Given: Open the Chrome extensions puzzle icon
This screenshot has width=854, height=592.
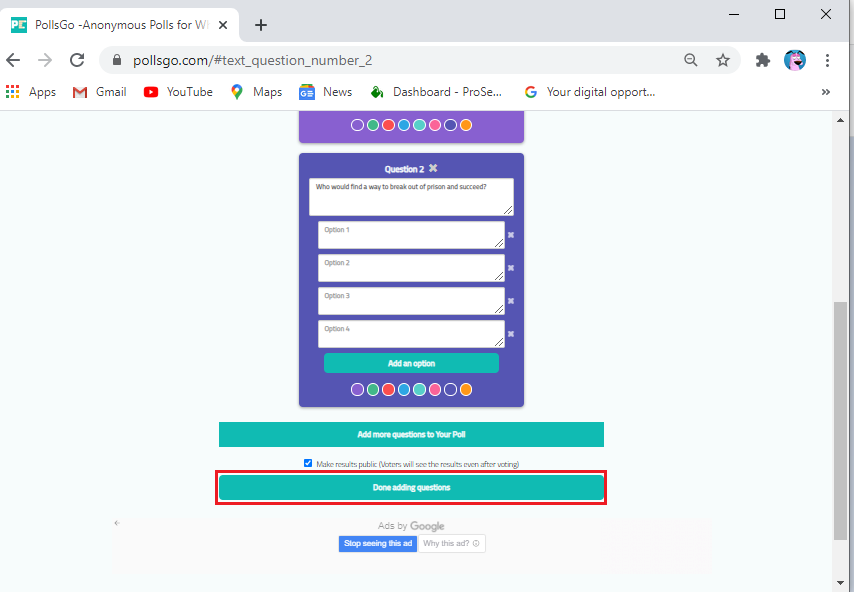Looking at the screenshot, I should [x=763, y=60].
